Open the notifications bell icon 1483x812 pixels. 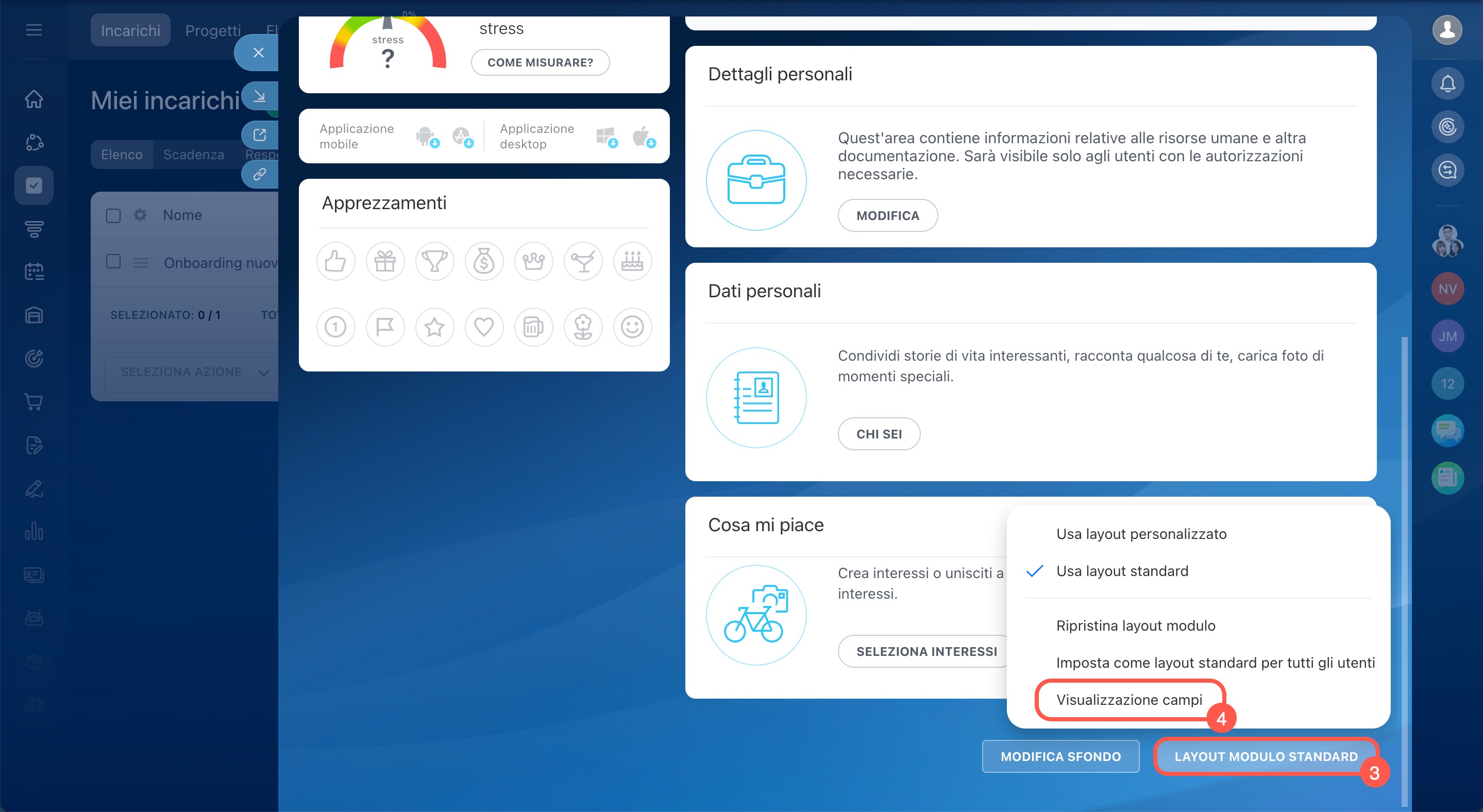1447,83
